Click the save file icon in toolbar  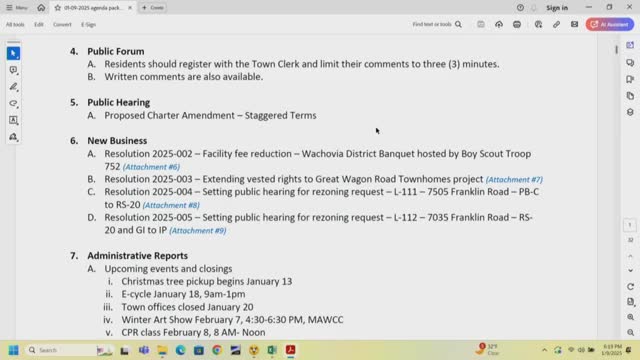pos(481,24)
